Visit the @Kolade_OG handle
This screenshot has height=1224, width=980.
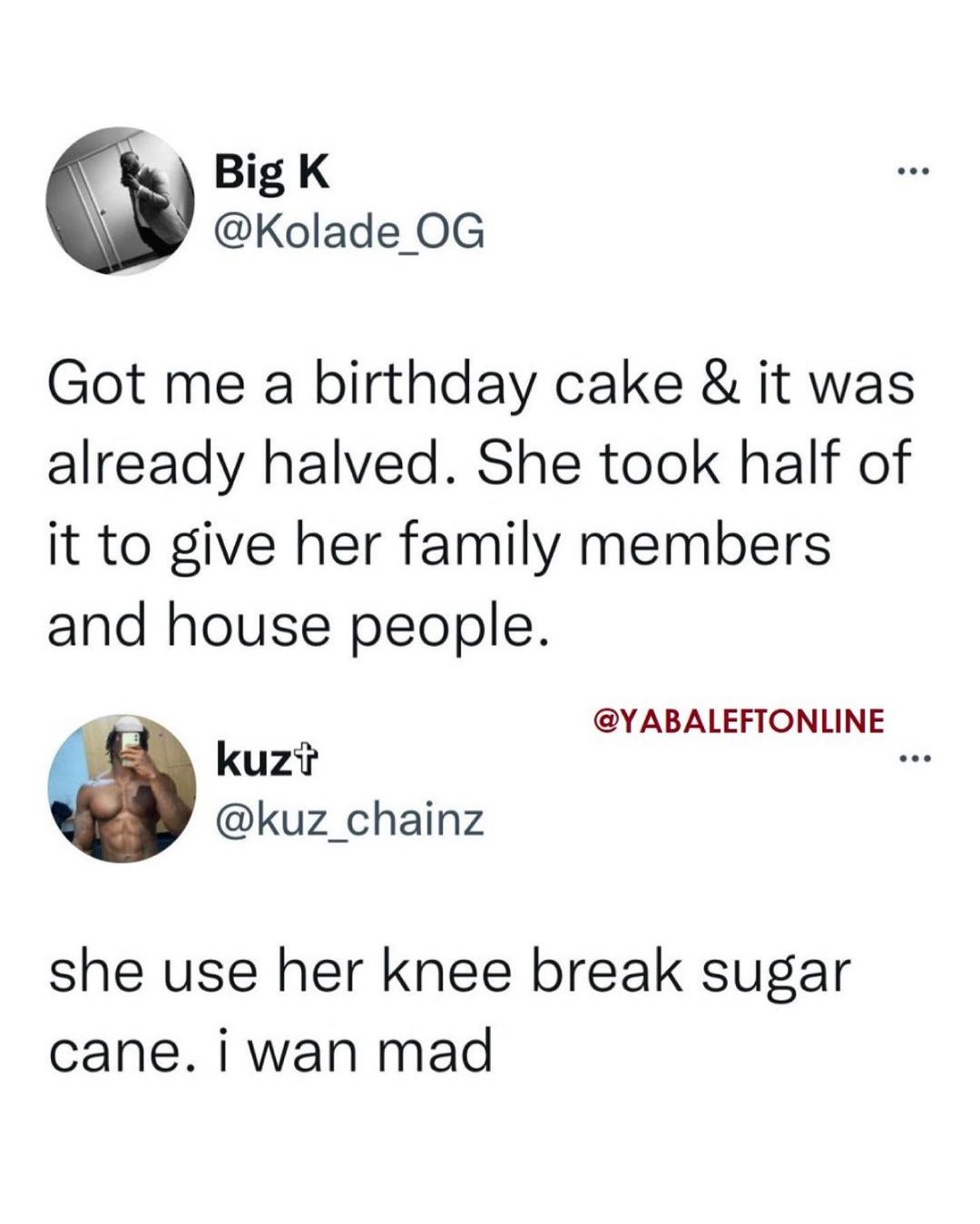pos(348,233)
